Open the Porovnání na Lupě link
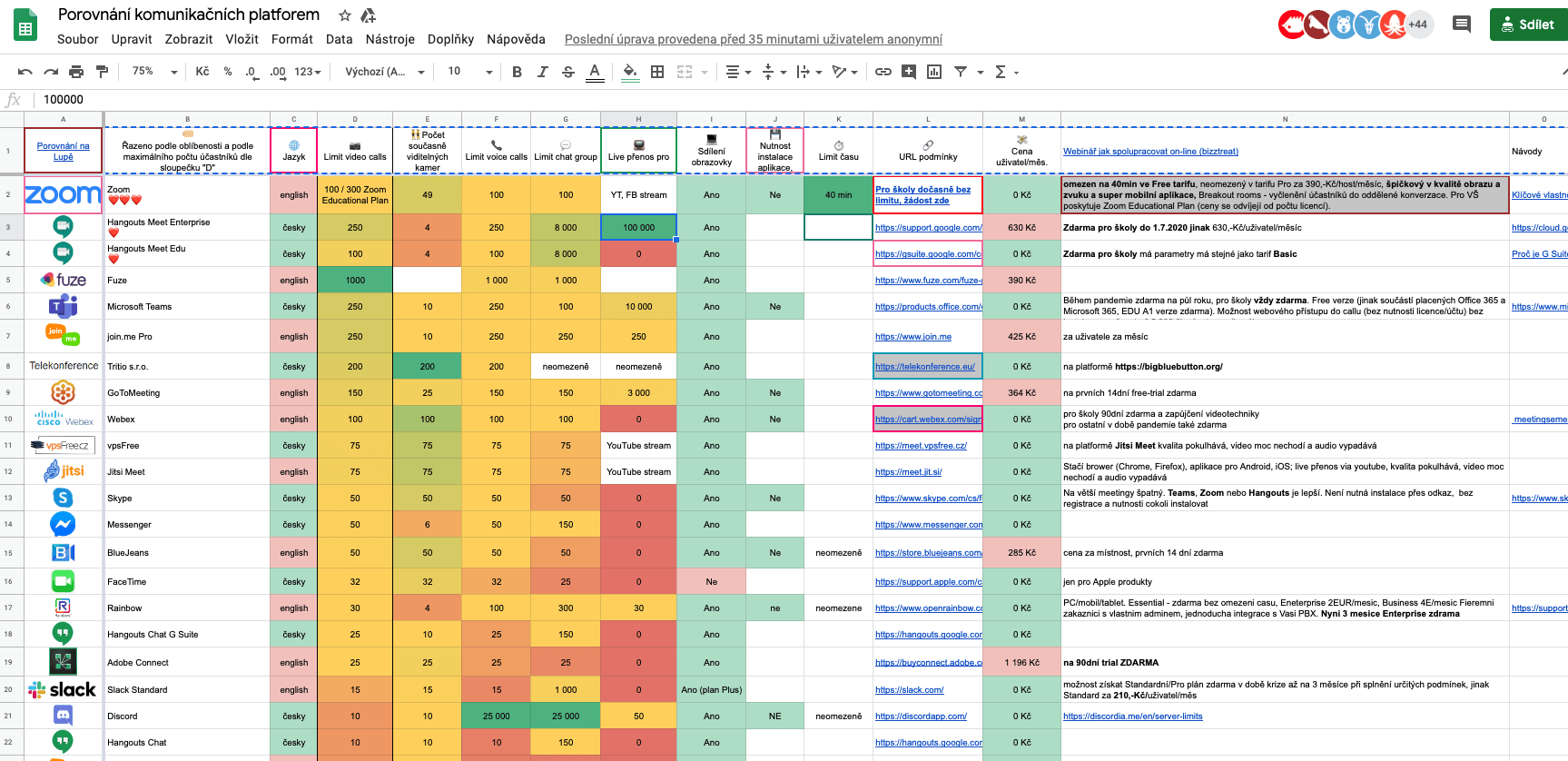Viewport: 1568px width, 761px height. 63,151
